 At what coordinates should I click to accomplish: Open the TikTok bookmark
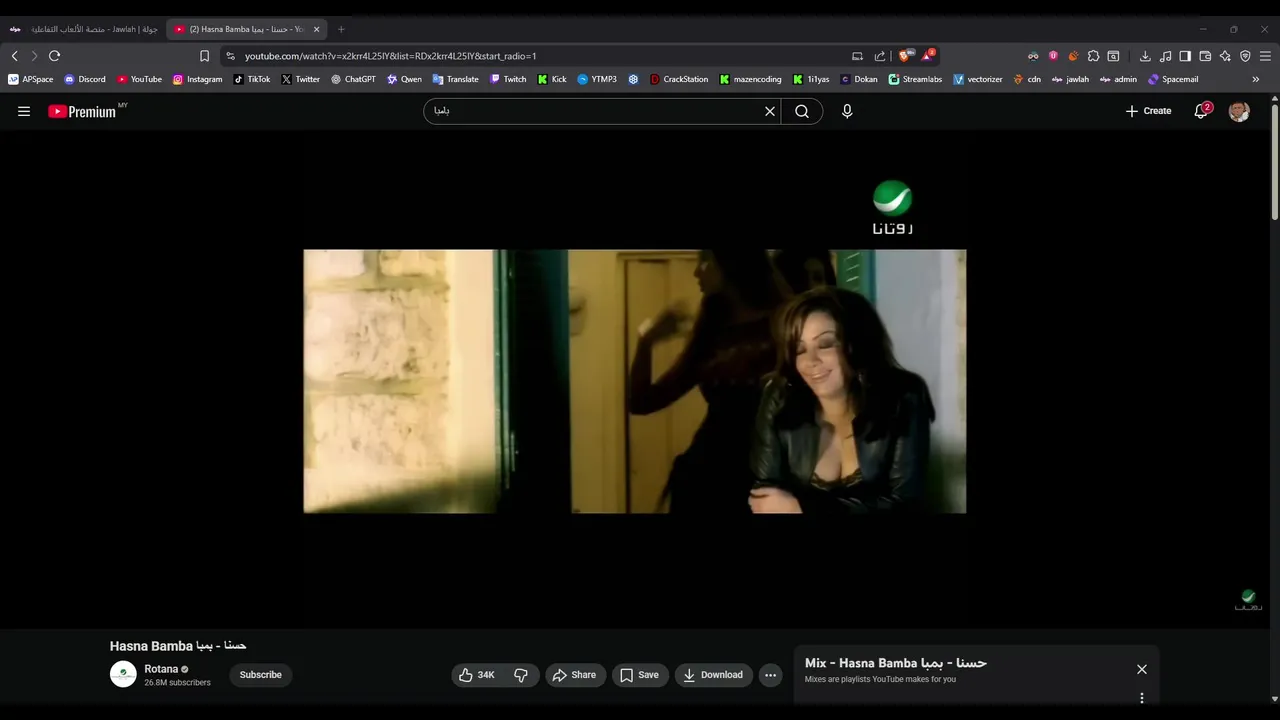pos(252,79)
